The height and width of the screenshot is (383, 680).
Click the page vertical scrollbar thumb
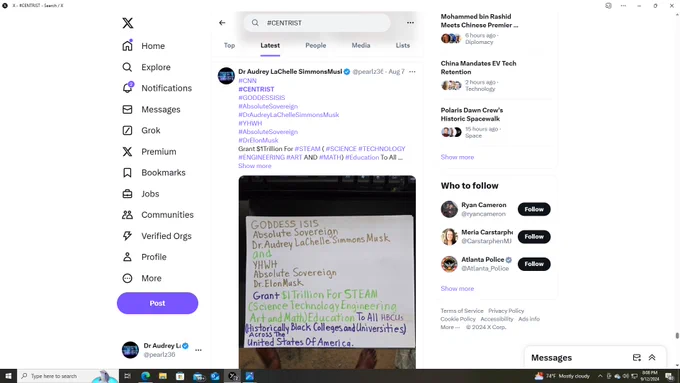tap(677, 336)
